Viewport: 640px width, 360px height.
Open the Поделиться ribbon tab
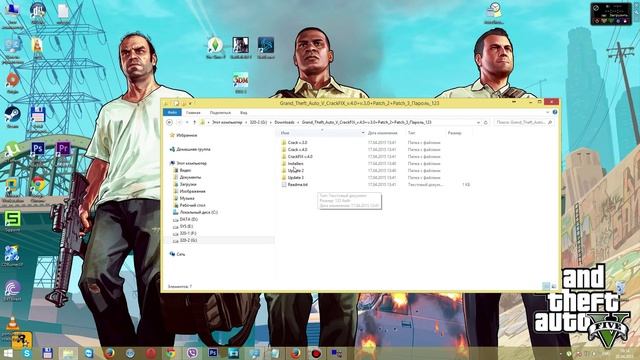[x=220, y=113]
